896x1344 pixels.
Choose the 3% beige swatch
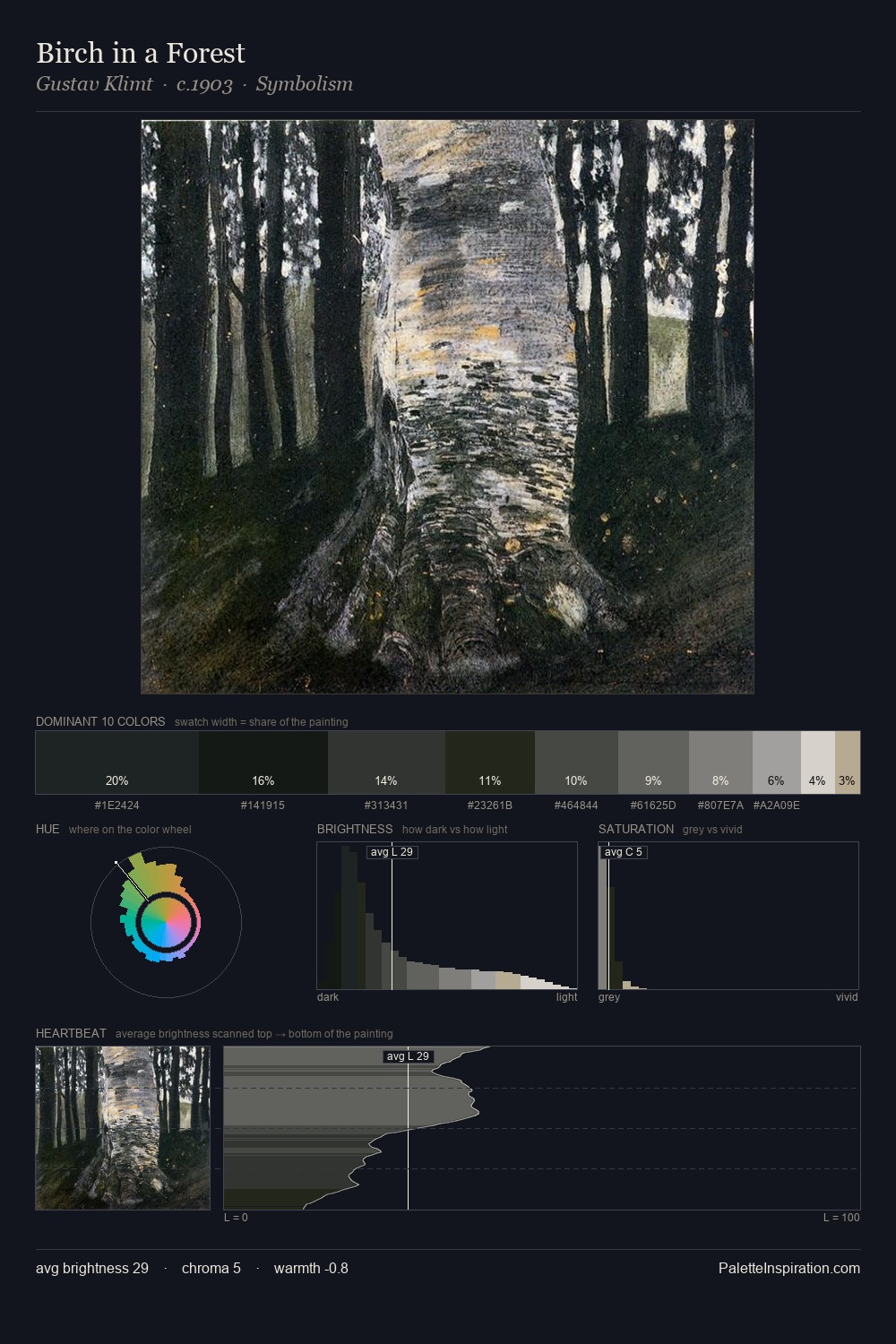pos(848,762)
